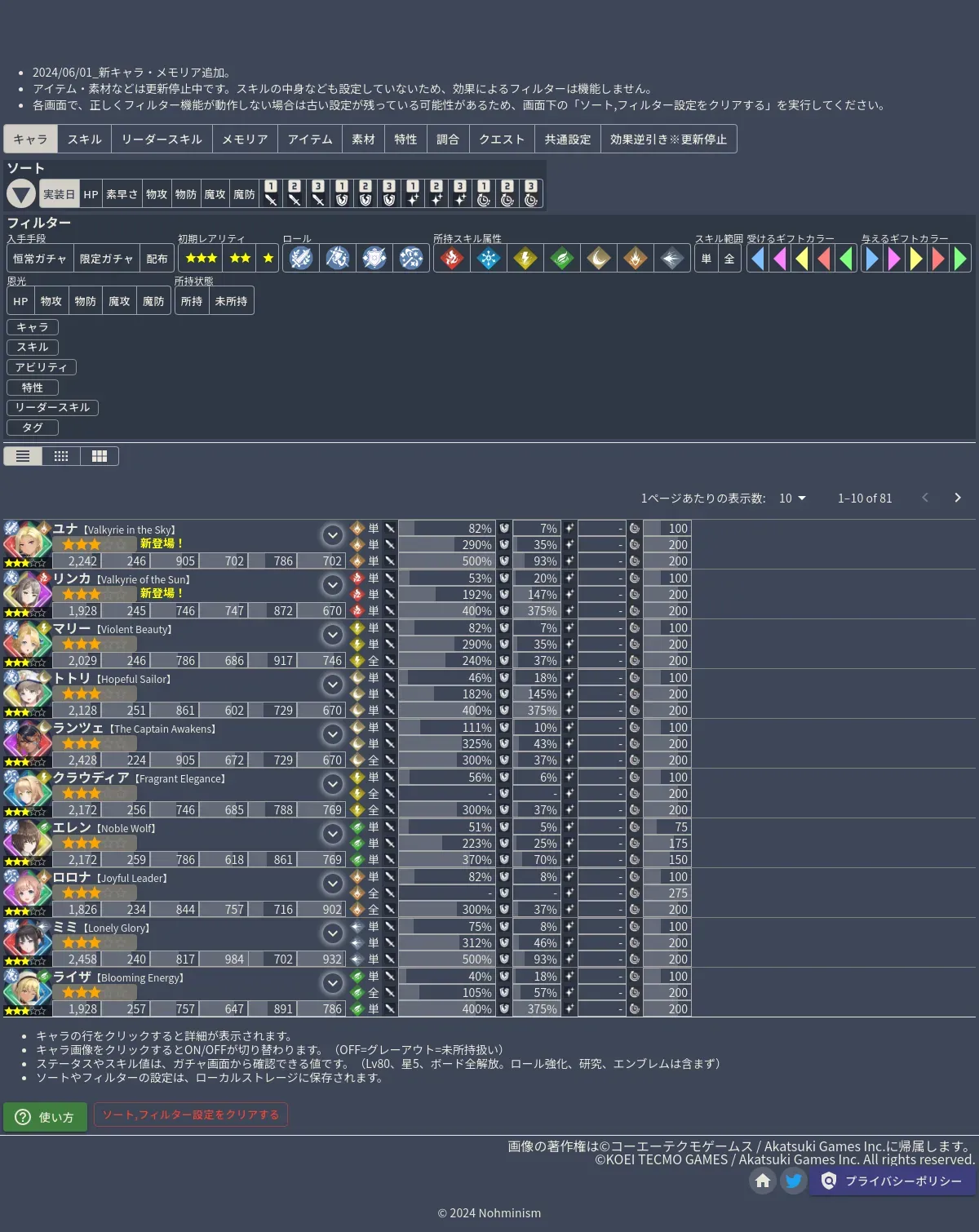The image size is (979, 1232).
Task: Open the メモリア tab
Action: 246,140
